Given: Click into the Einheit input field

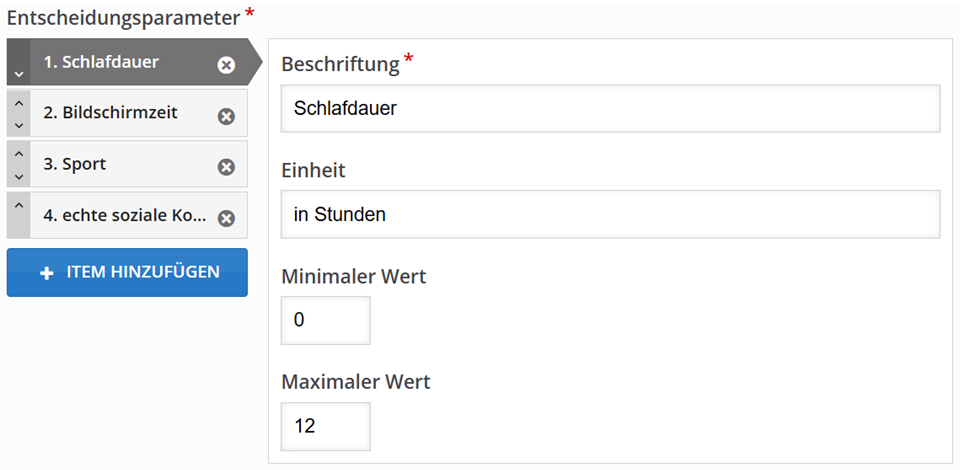Looking at the screenshot, I should [610, 214].
